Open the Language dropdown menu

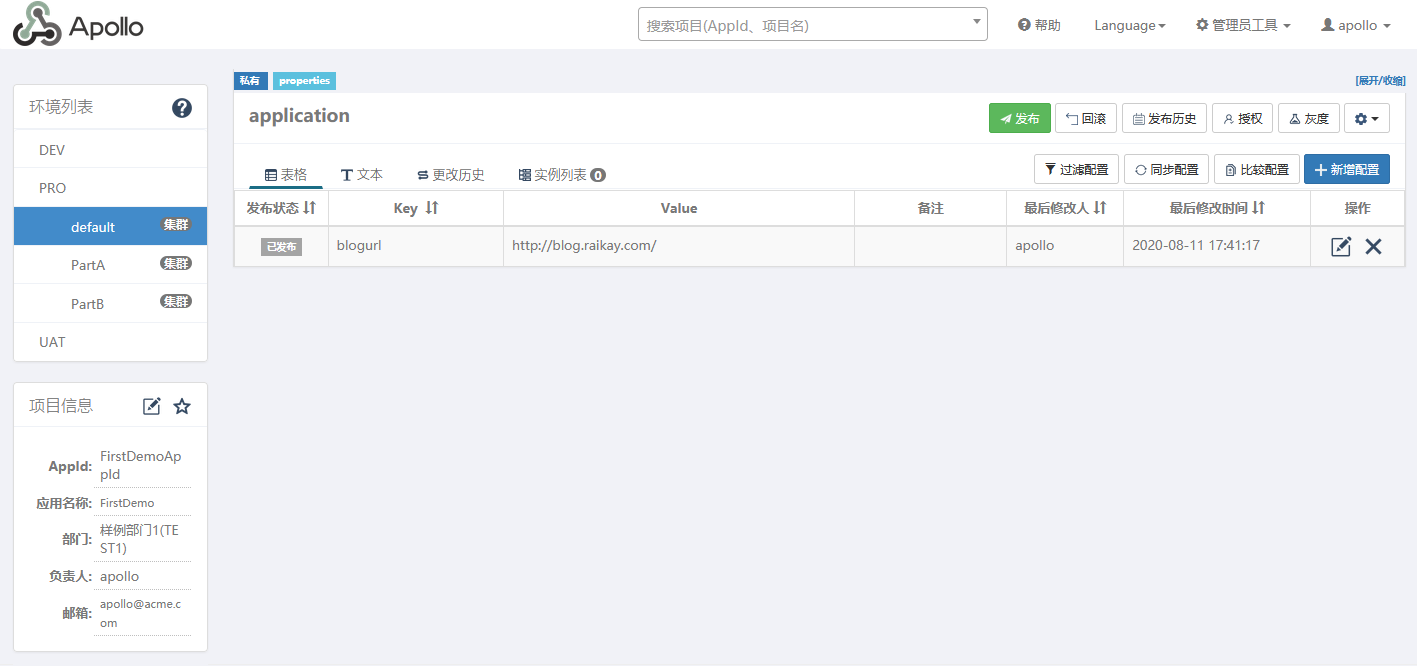tap(1129, 25)
